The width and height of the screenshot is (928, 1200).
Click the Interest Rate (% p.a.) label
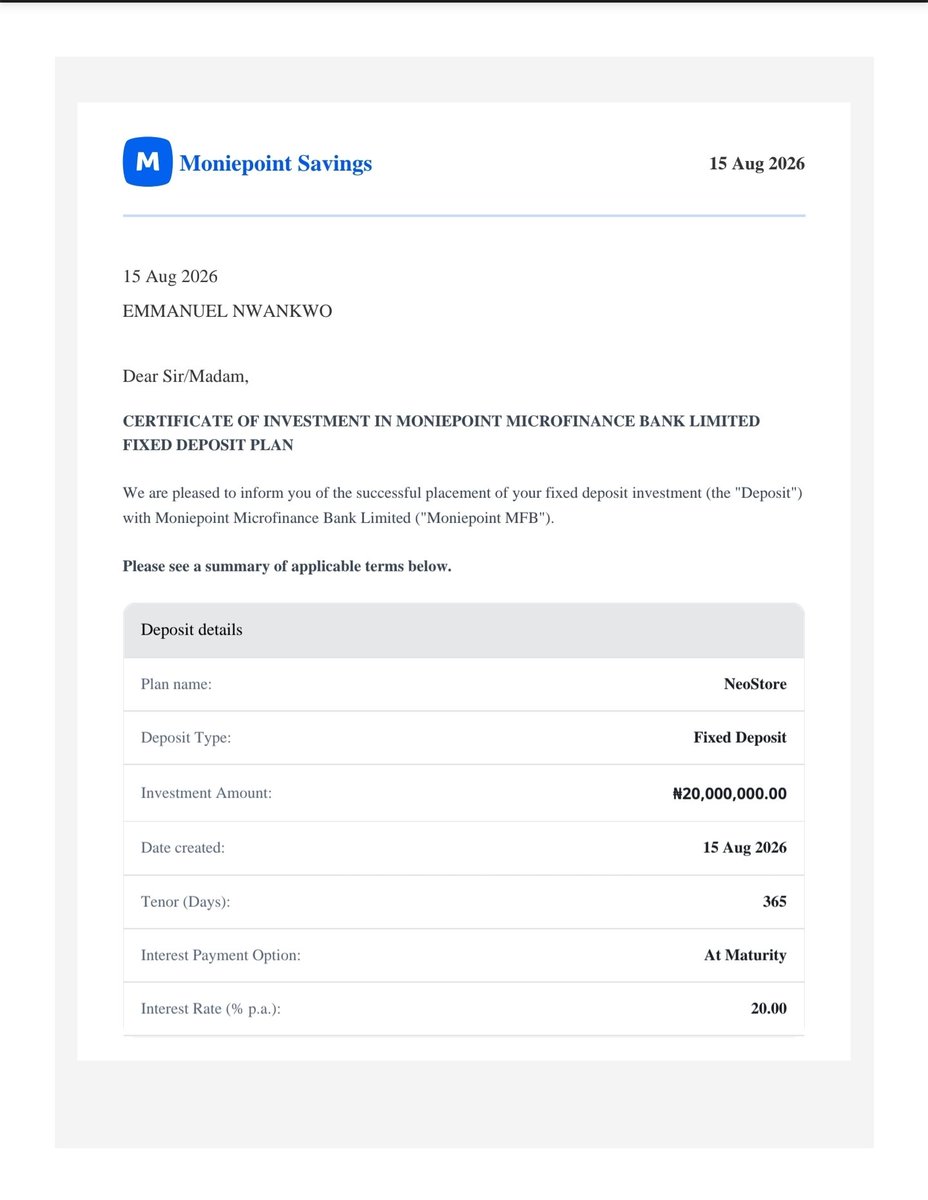[211, 1008]
